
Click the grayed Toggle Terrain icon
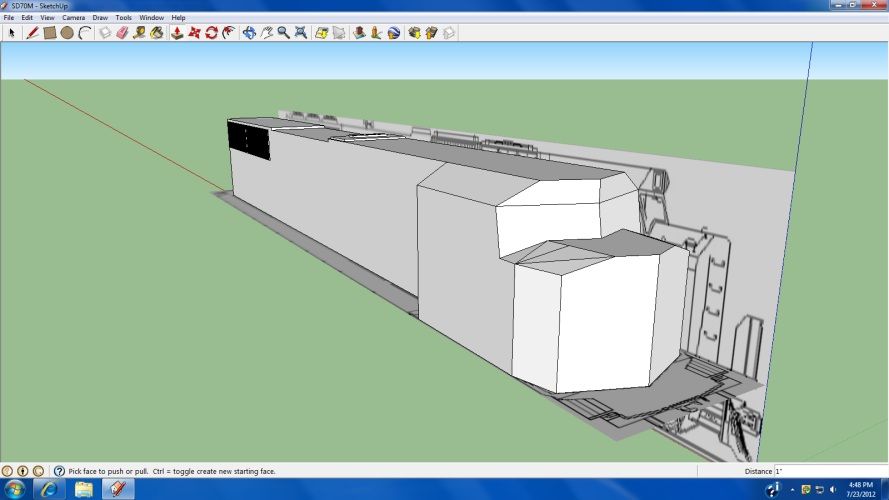339,33
